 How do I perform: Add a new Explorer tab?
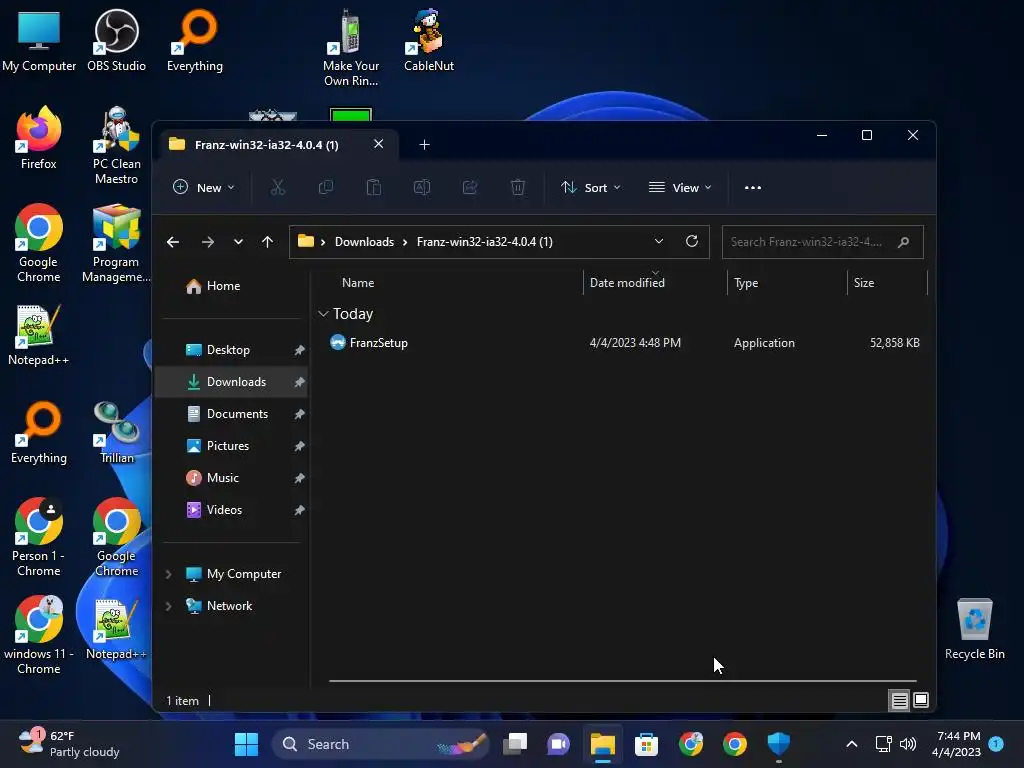pyautogui.click(x=424, y=144)
